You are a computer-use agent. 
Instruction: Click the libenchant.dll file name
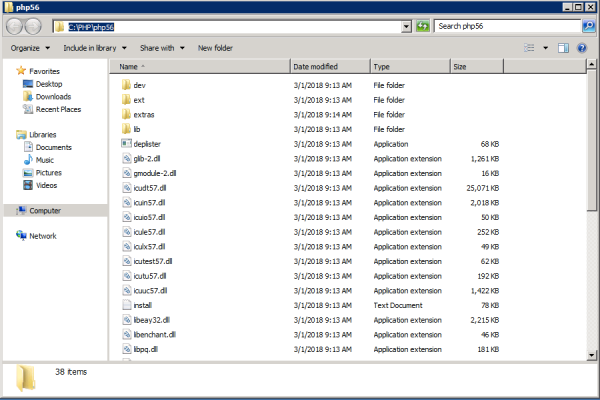tap(155, 334)
